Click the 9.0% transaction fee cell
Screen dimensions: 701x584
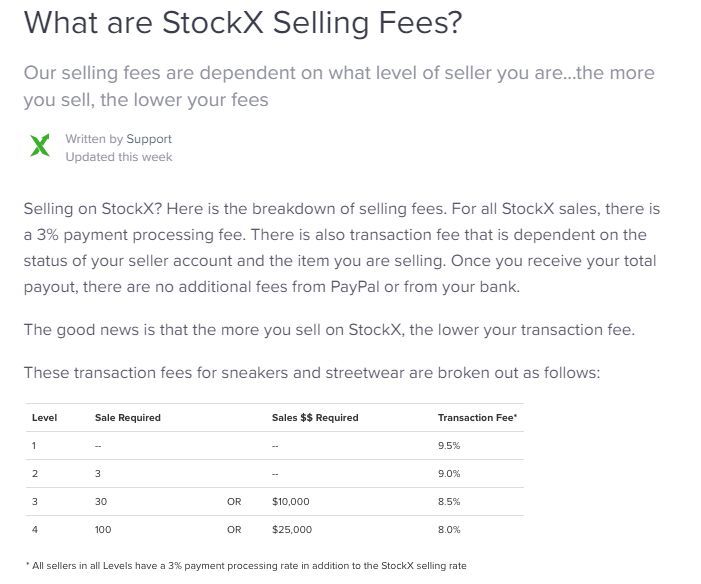(449, 473)
